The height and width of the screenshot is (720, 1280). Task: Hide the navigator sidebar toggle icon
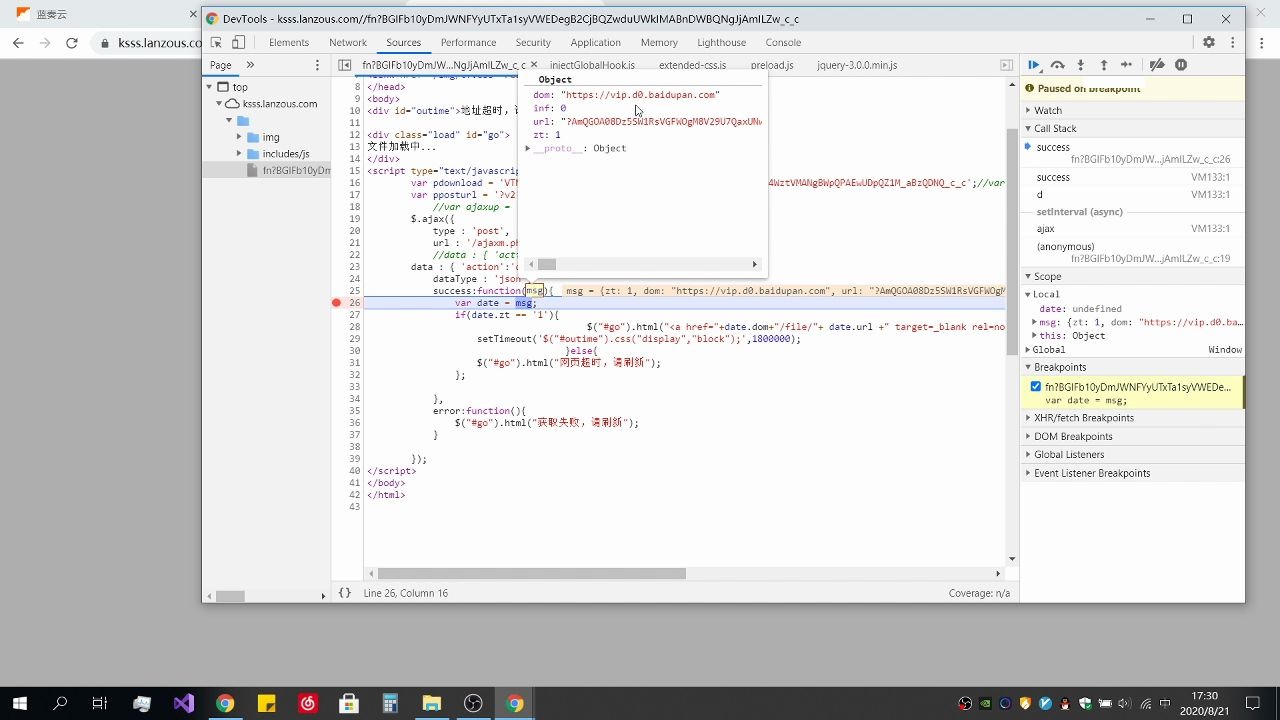pos(344,65)
